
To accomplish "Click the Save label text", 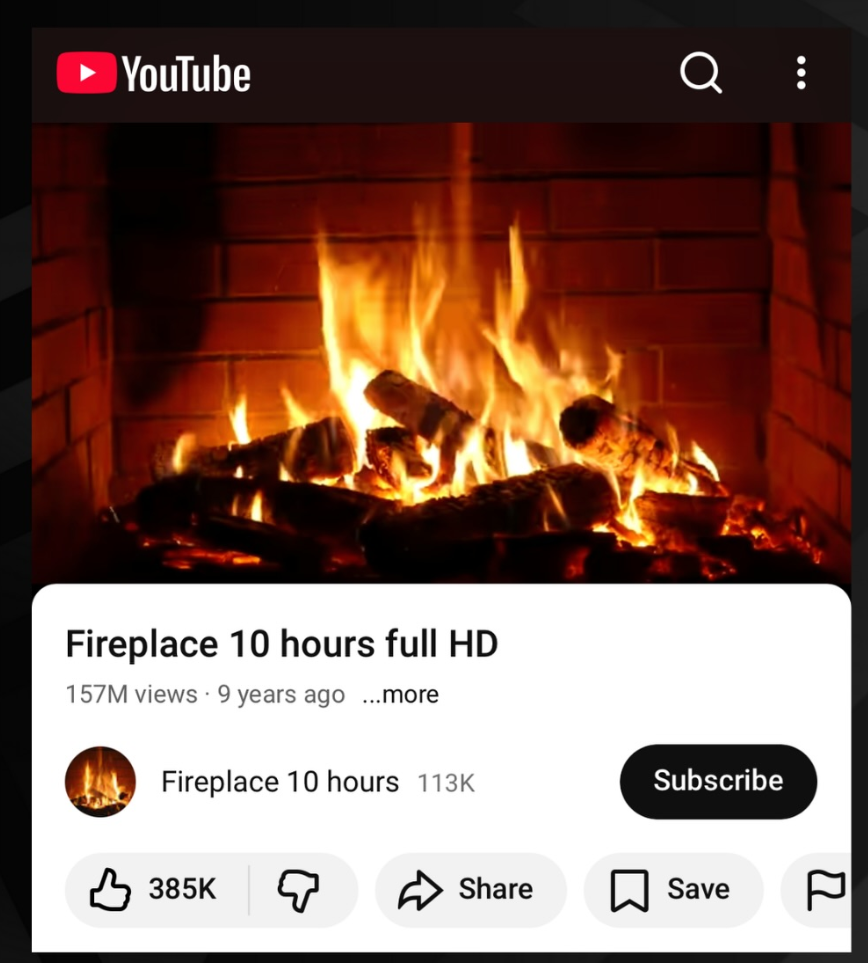I will (698, 889).
